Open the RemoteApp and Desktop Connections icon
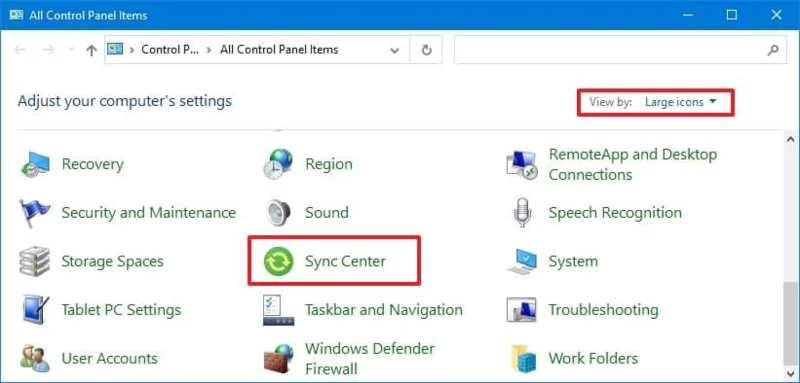Screen dimensions: 800x383 coord(521,164)
